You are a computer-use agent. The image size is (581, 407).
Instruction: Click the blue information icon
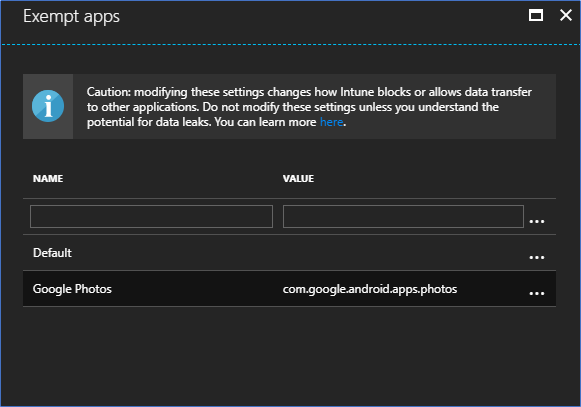(48, 106)
